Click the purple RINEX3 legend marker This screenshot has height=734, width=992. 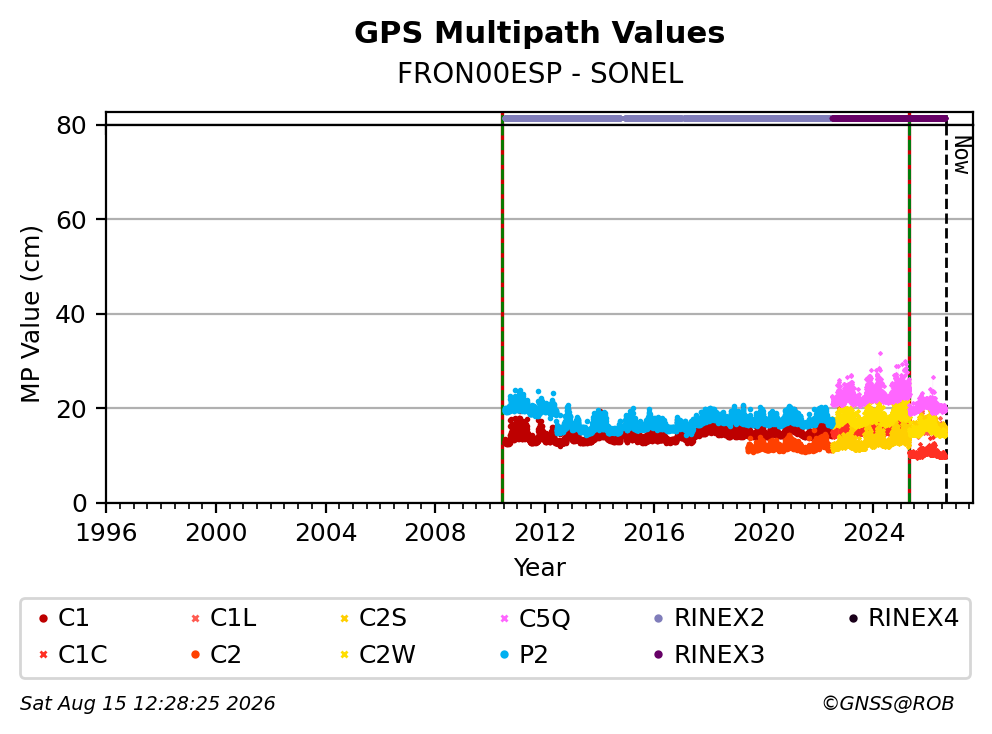point(659,655)
